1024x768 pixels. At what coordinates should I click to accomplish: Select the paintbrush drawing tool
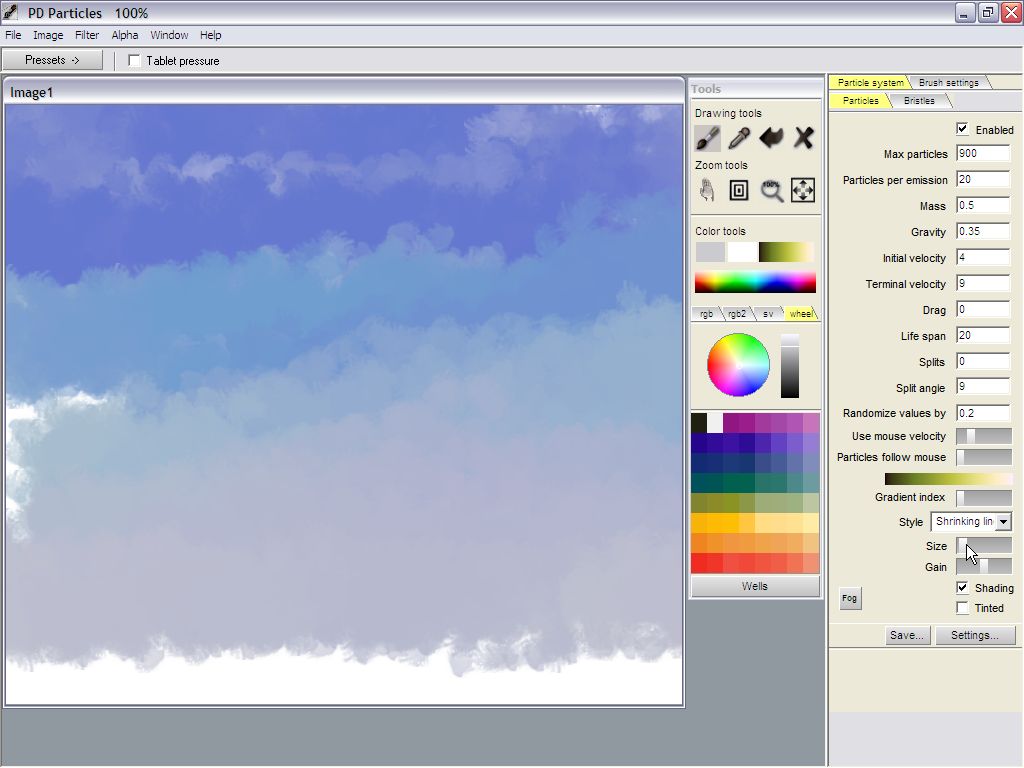point(708,138)
